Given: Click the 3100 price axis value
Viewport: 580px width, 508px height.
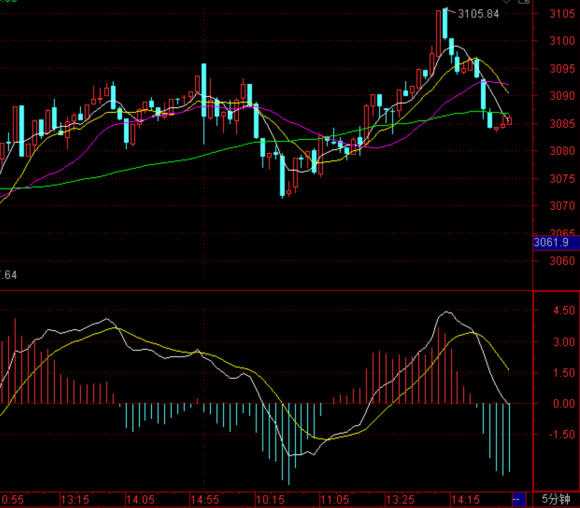Looking at the screenshot, I should (x=562, y=41).
